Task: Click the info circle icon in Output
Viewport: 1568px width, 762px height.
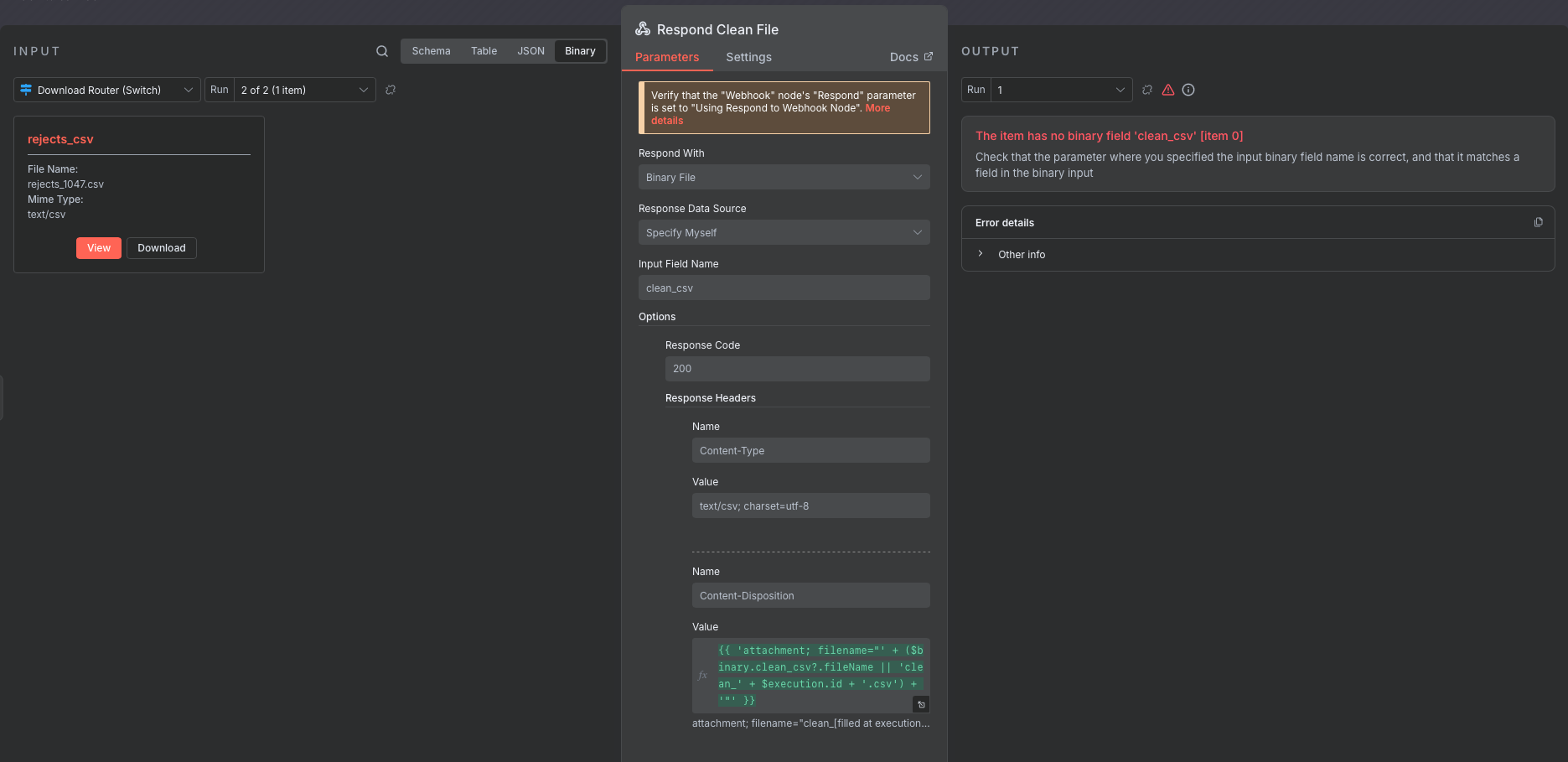Action: (1188, 90)
